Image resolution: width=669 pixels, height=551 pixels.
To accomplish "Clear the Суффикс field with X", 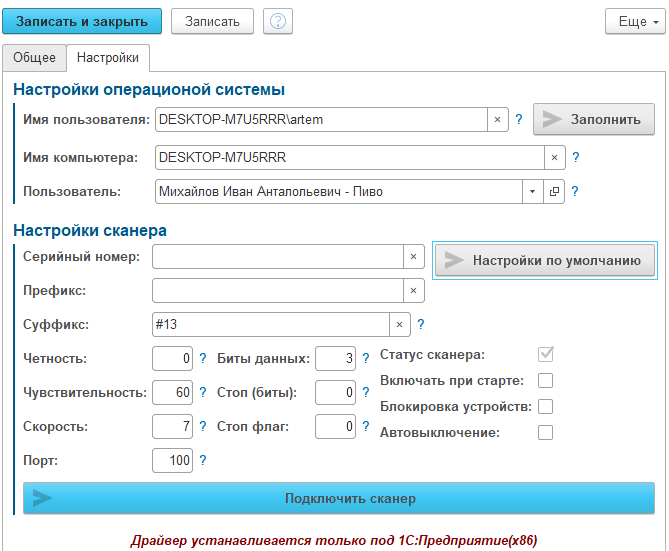I will click(399, 325).
